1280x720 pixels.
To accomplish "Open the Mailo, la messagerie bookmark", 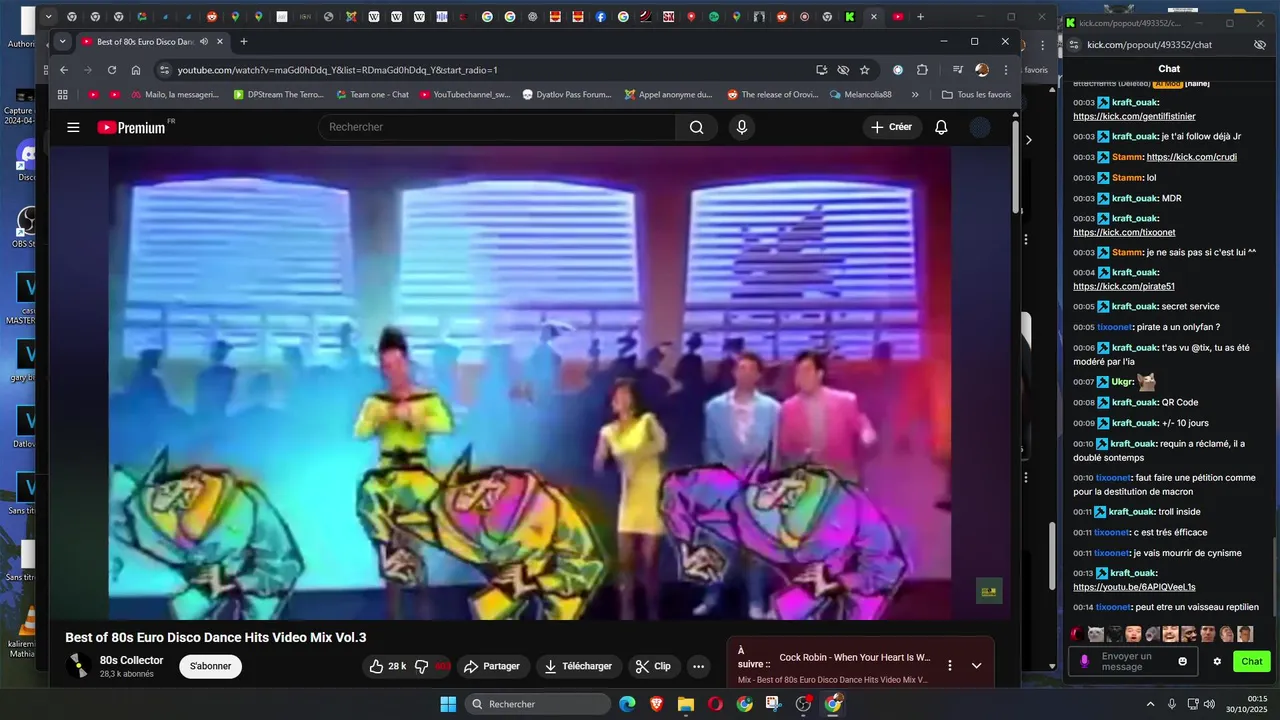I will [174, 95].
